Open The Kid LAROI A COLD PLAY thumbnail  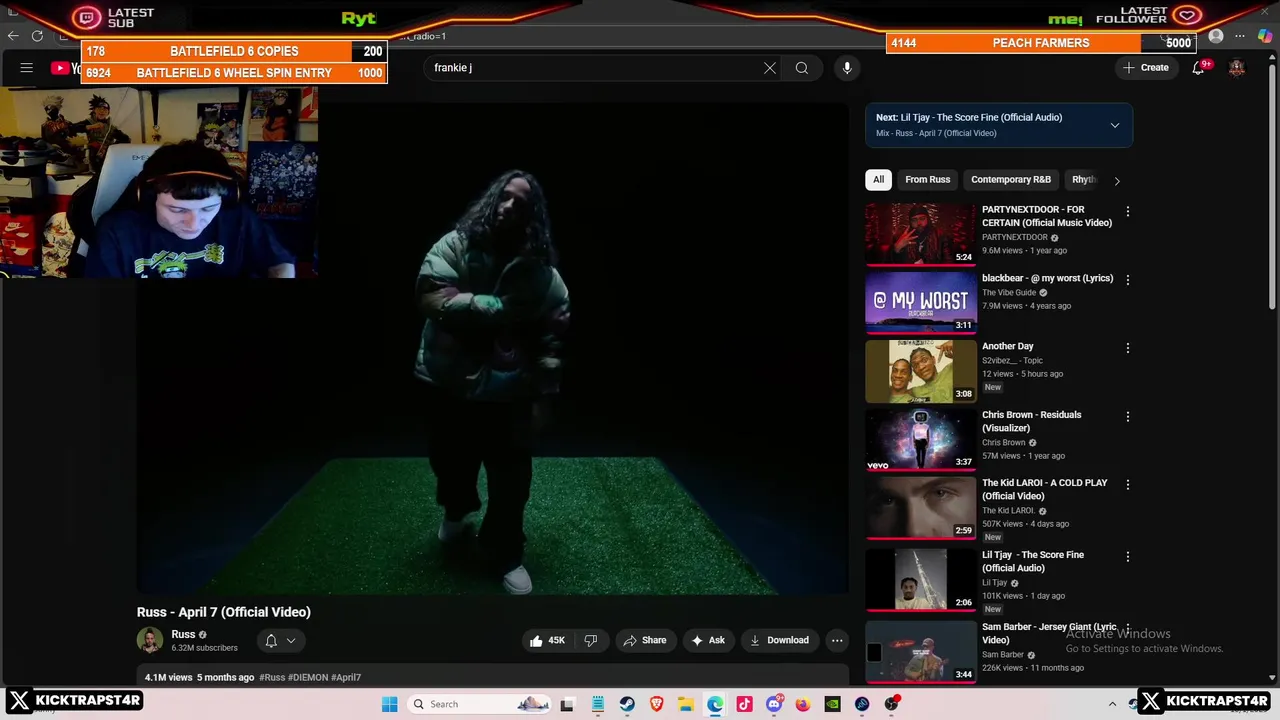click(921, 507)
